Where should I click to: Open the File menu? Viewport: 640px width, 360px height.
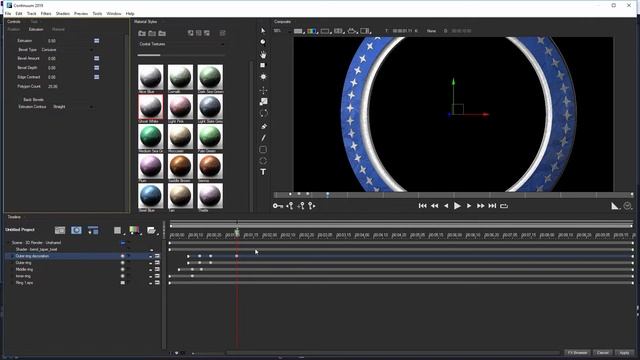(x=8, y=13)
